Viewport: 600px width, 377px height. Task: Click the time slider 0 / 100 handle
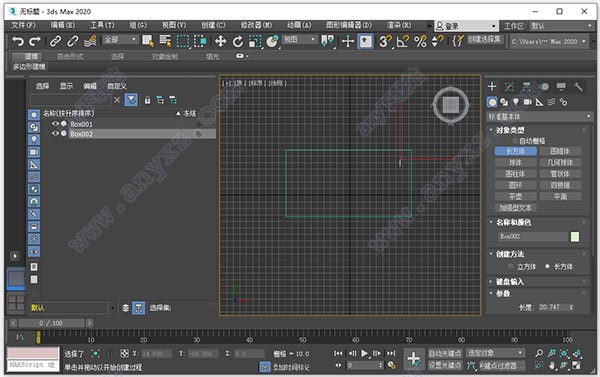tap(51, 323)
